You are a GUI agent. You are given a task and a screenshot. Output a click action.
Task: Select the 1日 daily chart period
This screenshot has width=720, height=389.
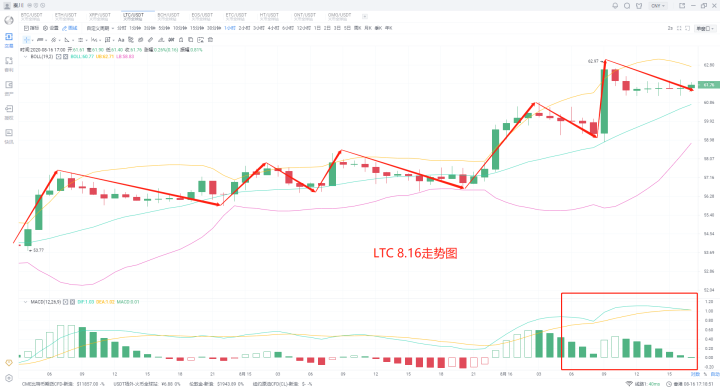[x=317, y=28]
